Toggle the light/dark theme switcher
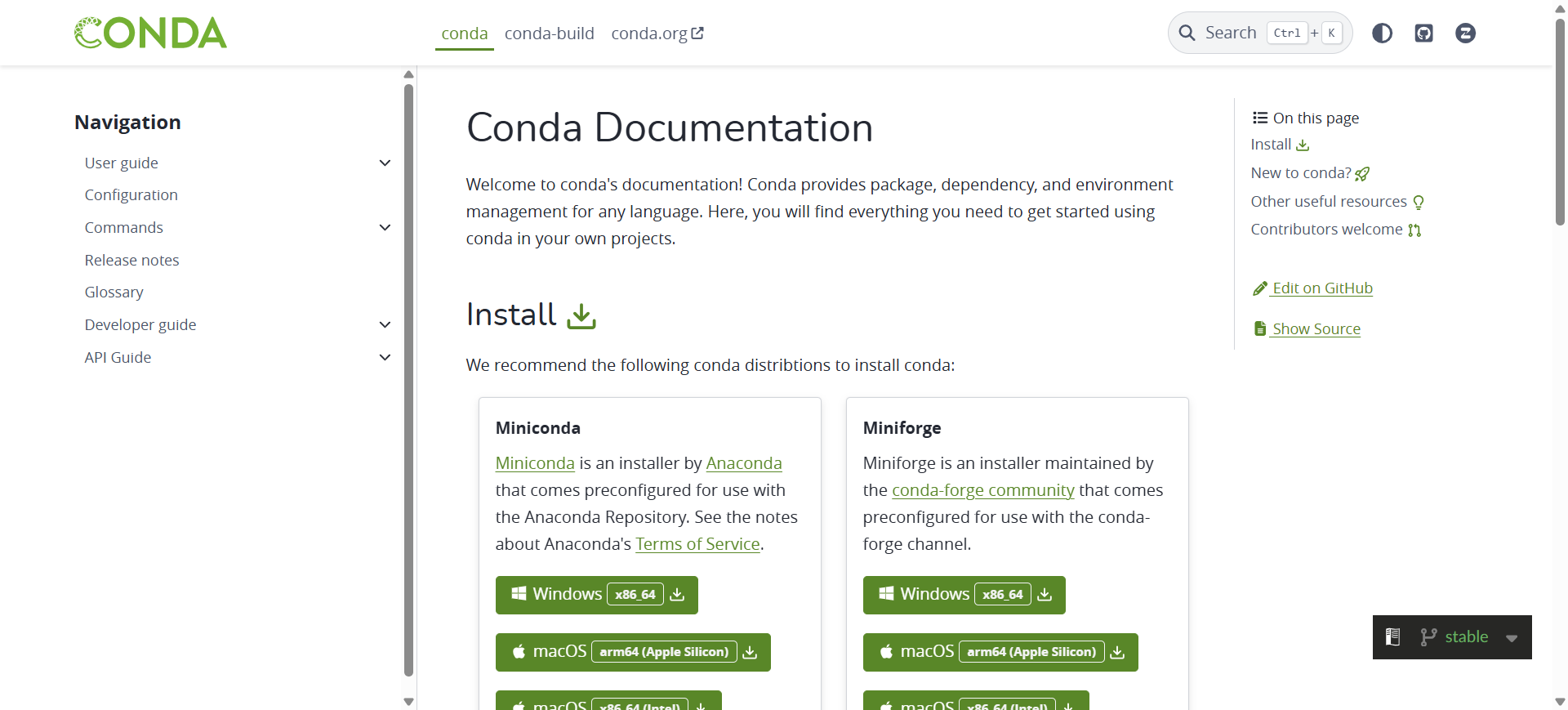The width and height of the screenshot is (1568, 710). [1382, 33]
